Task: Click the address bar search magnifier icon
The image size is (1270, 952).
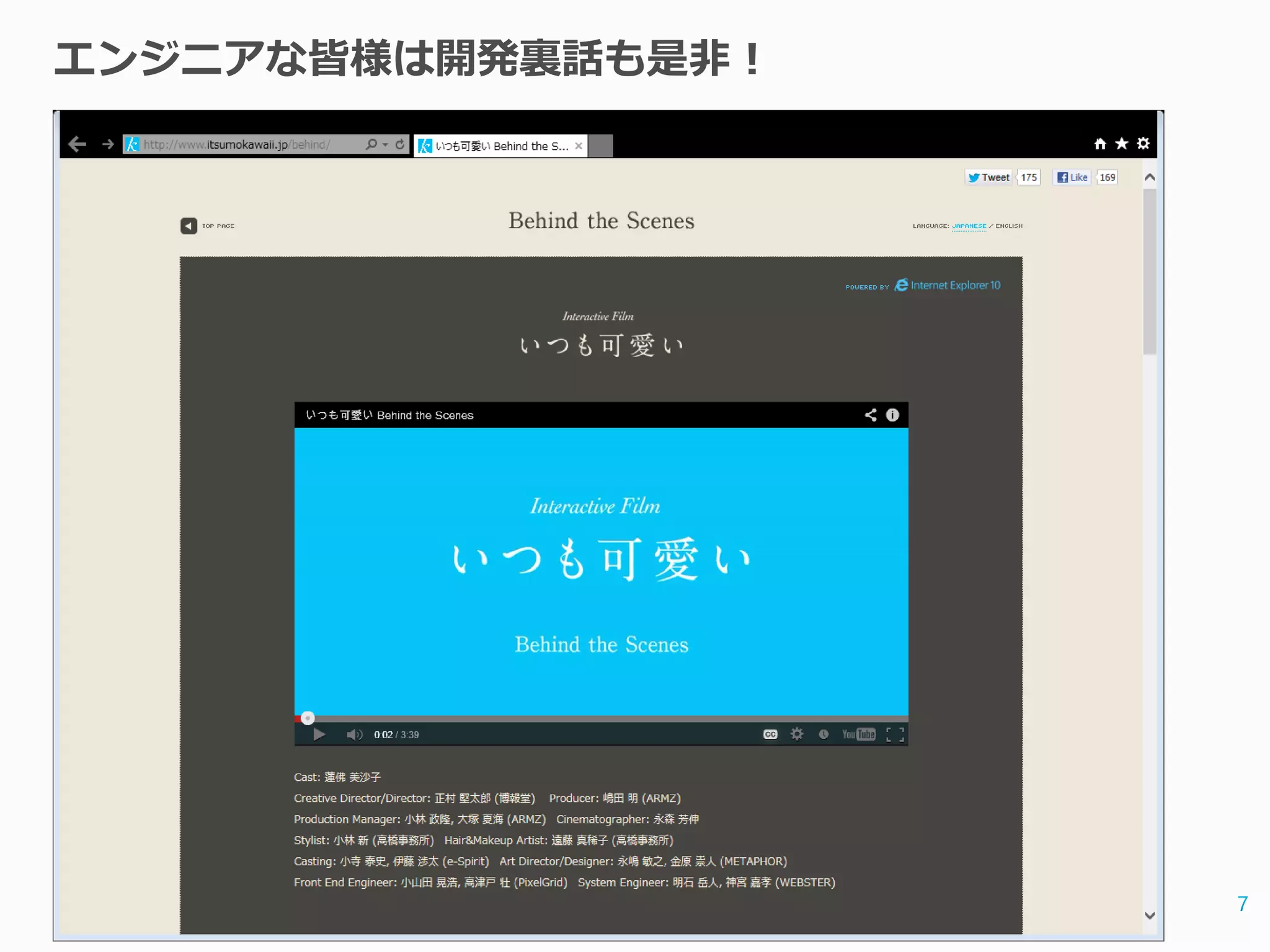Action: pyautogui.click(x=371, y=144)
